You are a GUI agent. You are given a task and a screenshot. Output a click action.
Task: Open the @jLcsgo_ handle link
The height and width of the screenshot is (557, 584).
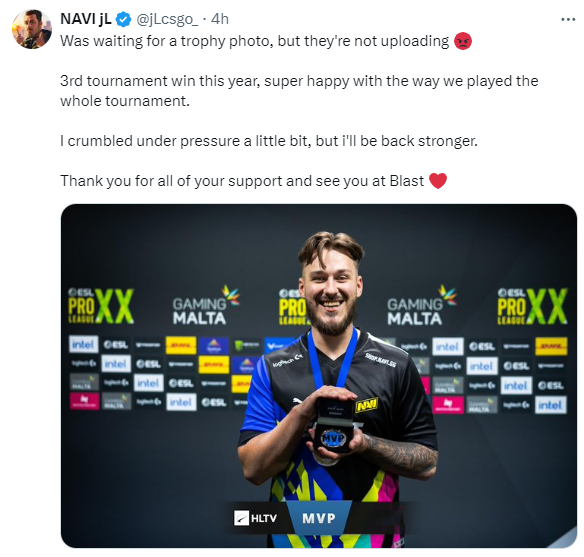tap(167, 19)
